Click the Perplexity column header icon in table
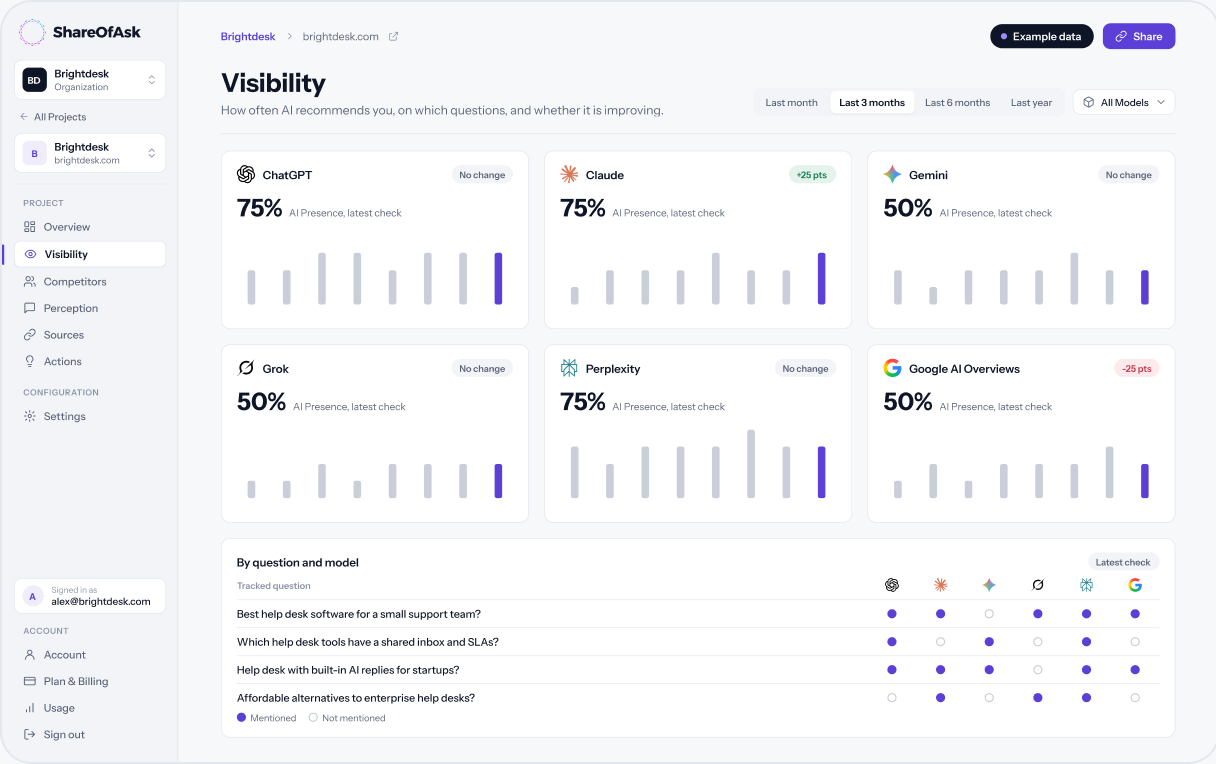 coord(1086,585)
